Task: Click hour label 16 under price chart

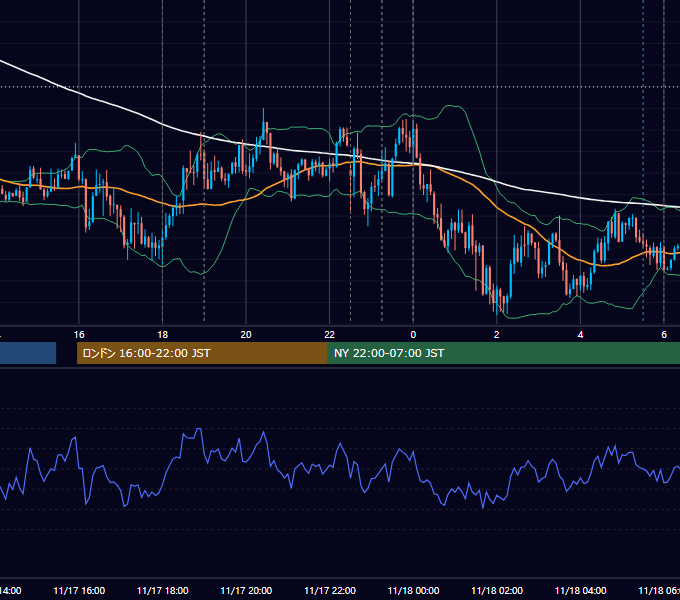Action: (x=79, y=335)
